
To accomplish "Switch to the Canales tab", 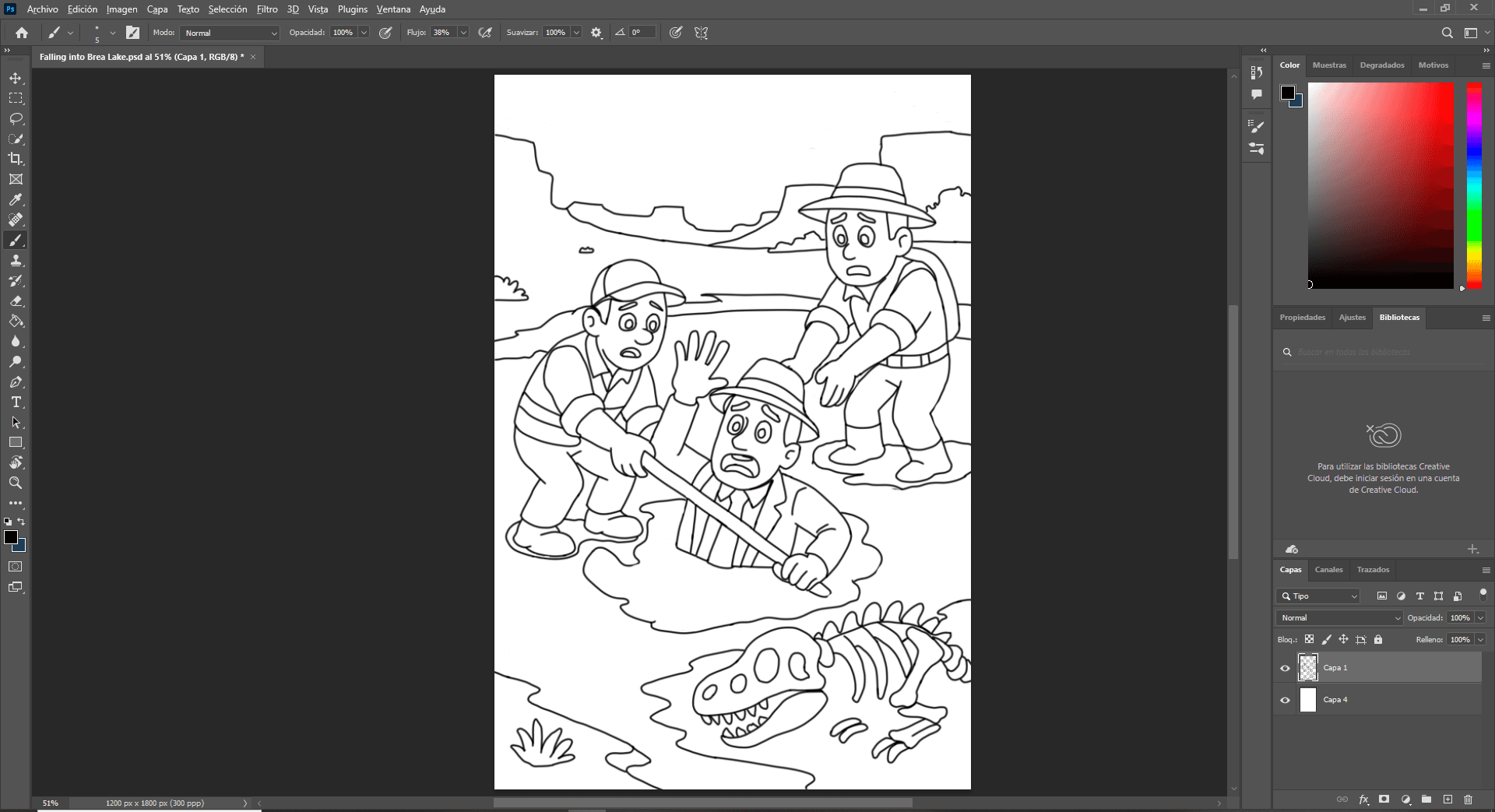I will coord(1328,570).
